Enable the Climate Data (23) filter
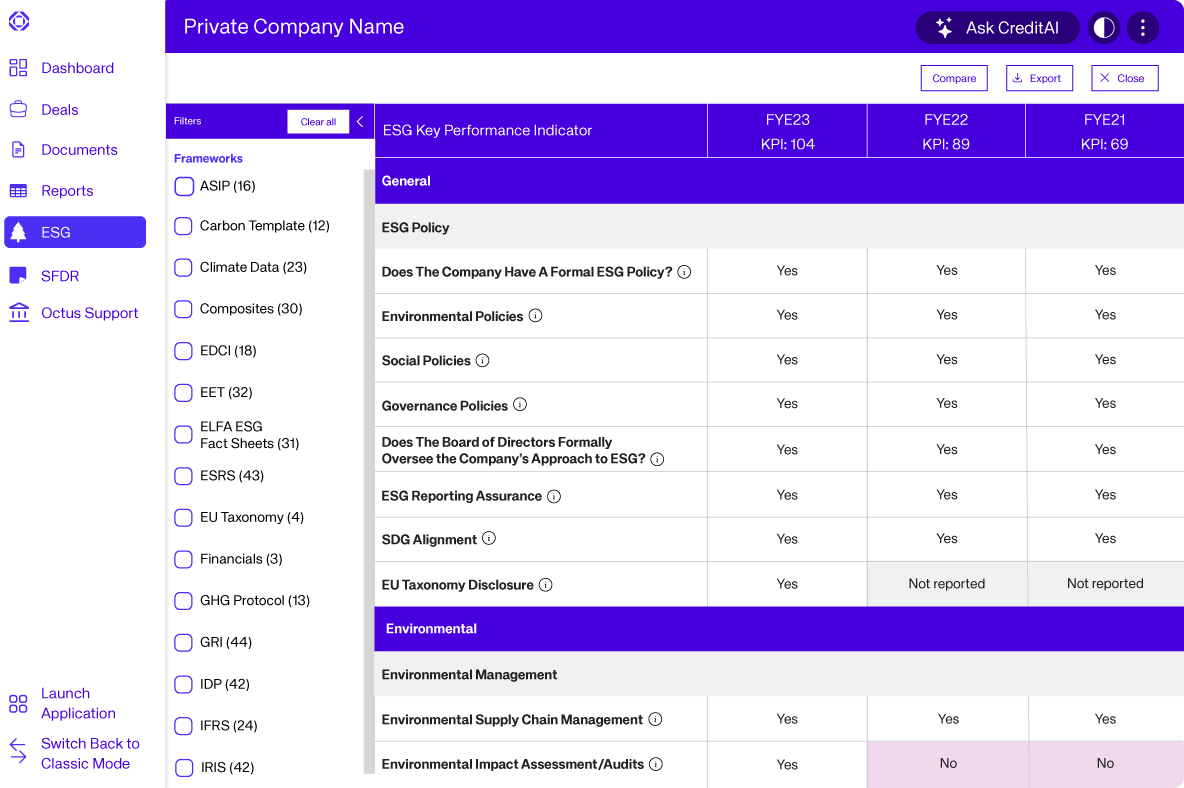 click(x=183, y=268)
